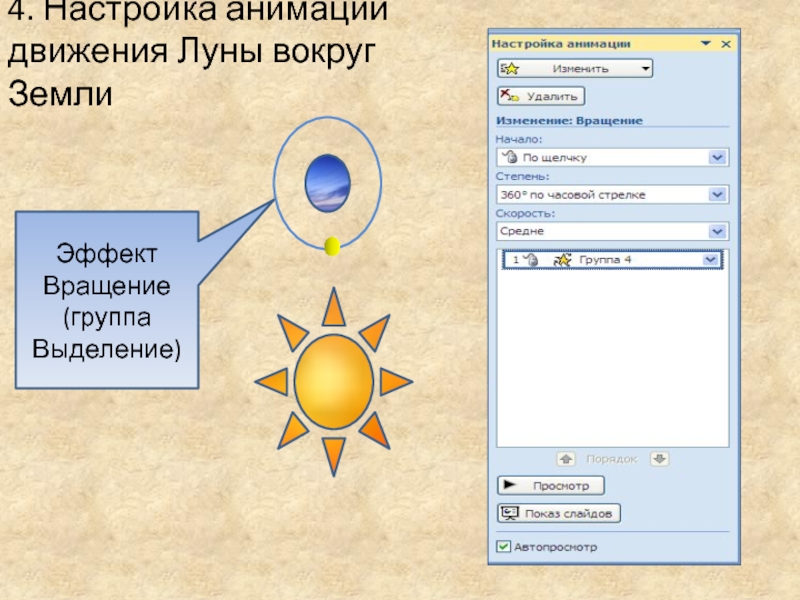Click the Настройка анимации pane title

pos(561,44)
